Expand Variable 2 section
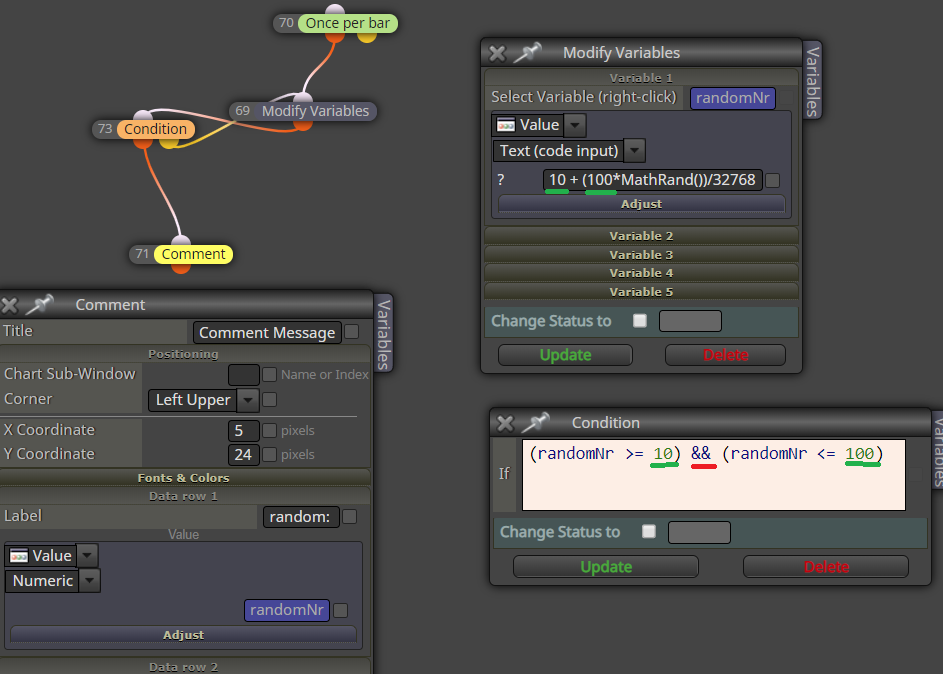This screenshot has width=943, height=674. (x=641, y=236)
